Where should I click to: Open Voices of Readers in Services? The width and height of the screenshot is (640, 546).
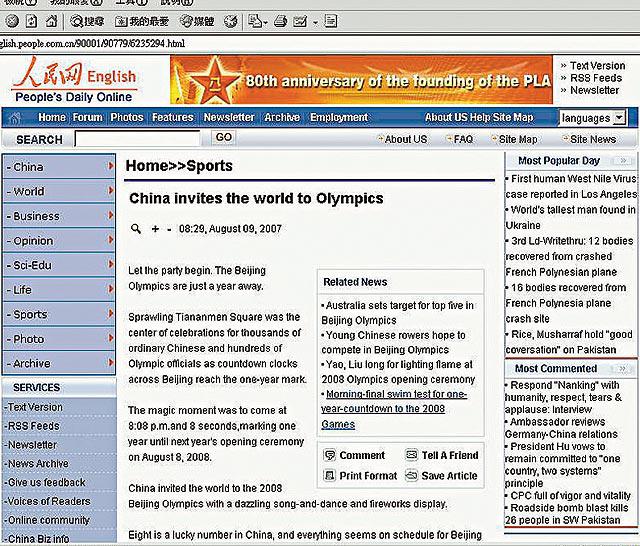click(x=48, y=501)
